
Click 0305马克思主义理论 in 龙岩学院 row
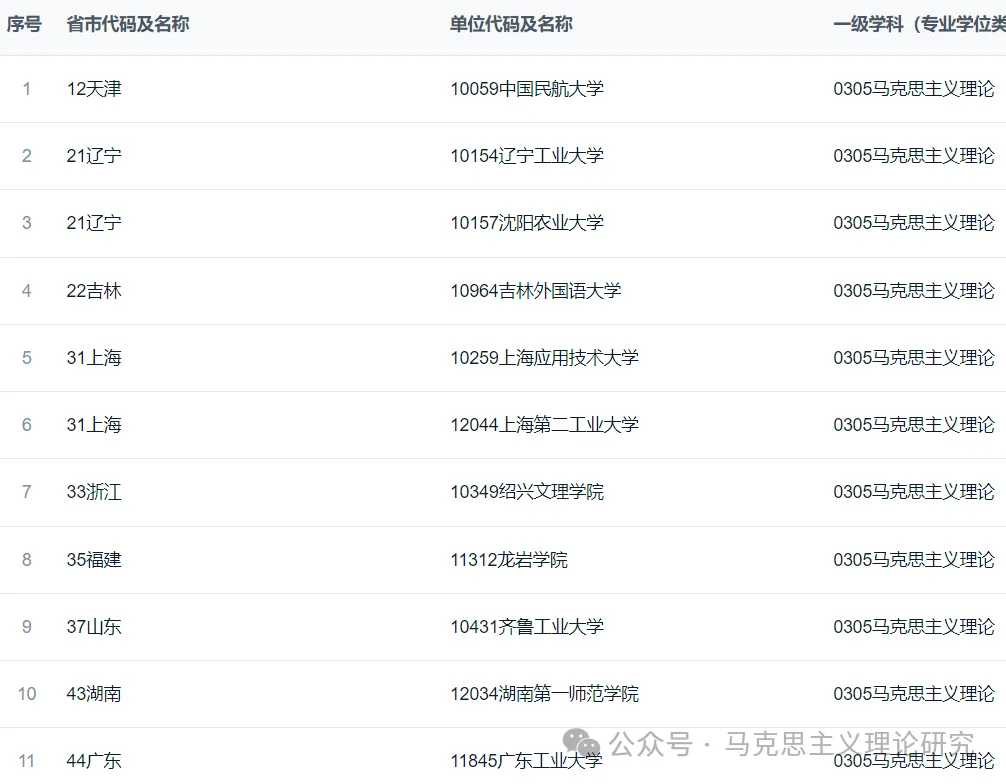[x=914, y=559]
